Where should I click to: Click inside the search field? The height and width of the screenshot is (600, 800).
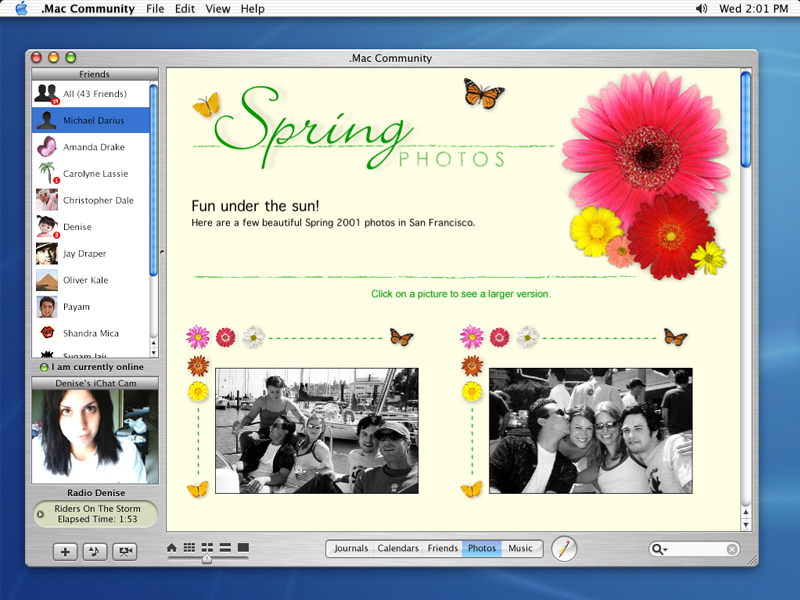coord(696,549)
